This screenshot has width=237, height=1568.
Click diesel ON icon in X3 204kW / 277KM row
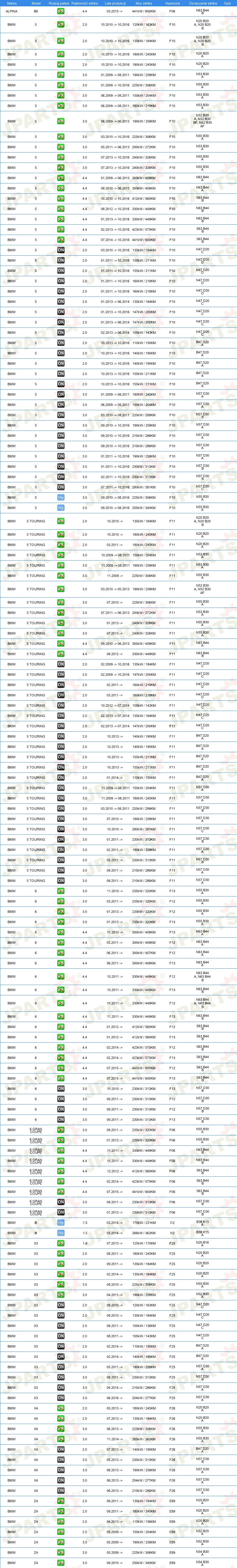(x=61, y=1398)
